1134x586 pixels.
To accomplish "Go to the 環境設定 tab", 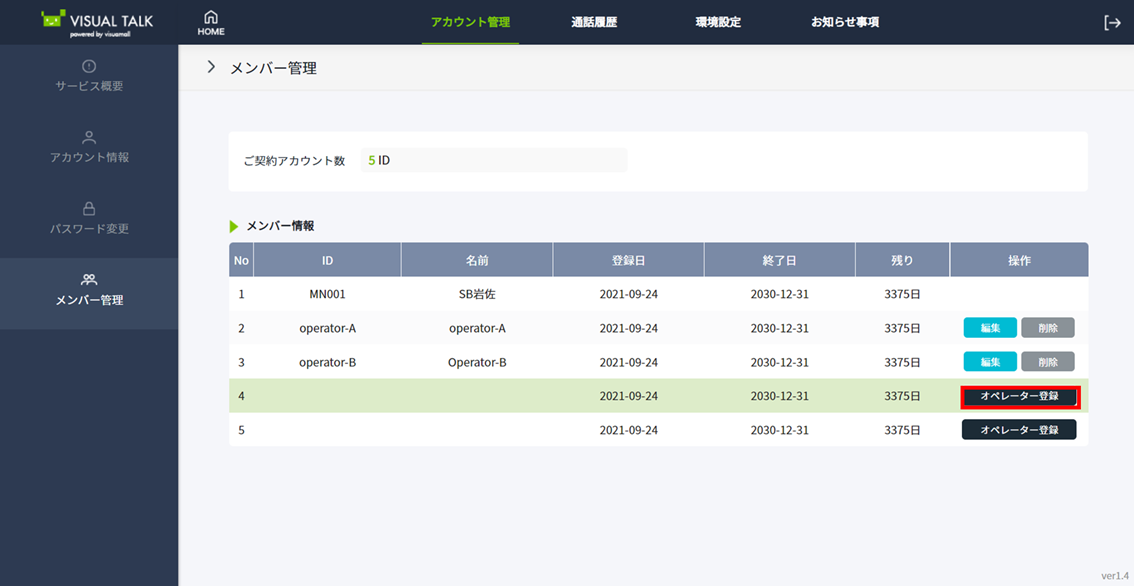I will pos(718,22).
